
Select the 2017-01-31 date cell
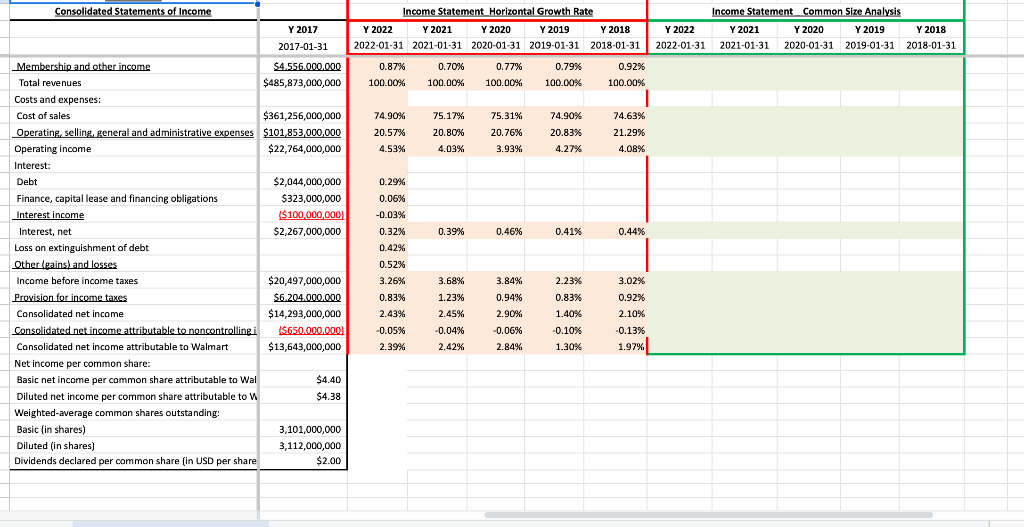[x=304, y=46]
